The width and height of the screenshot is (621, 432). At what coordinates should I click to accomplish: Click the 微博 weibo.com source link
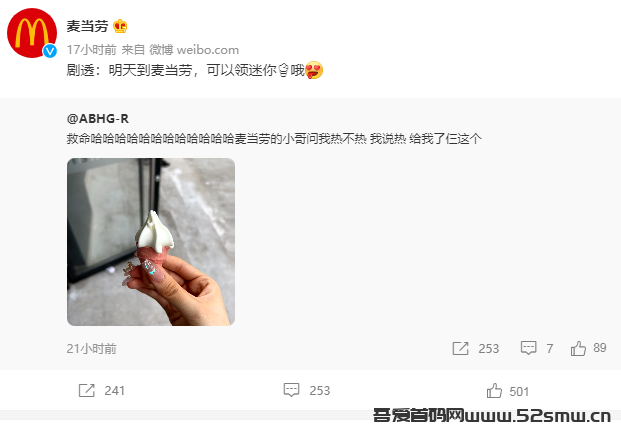194,50
